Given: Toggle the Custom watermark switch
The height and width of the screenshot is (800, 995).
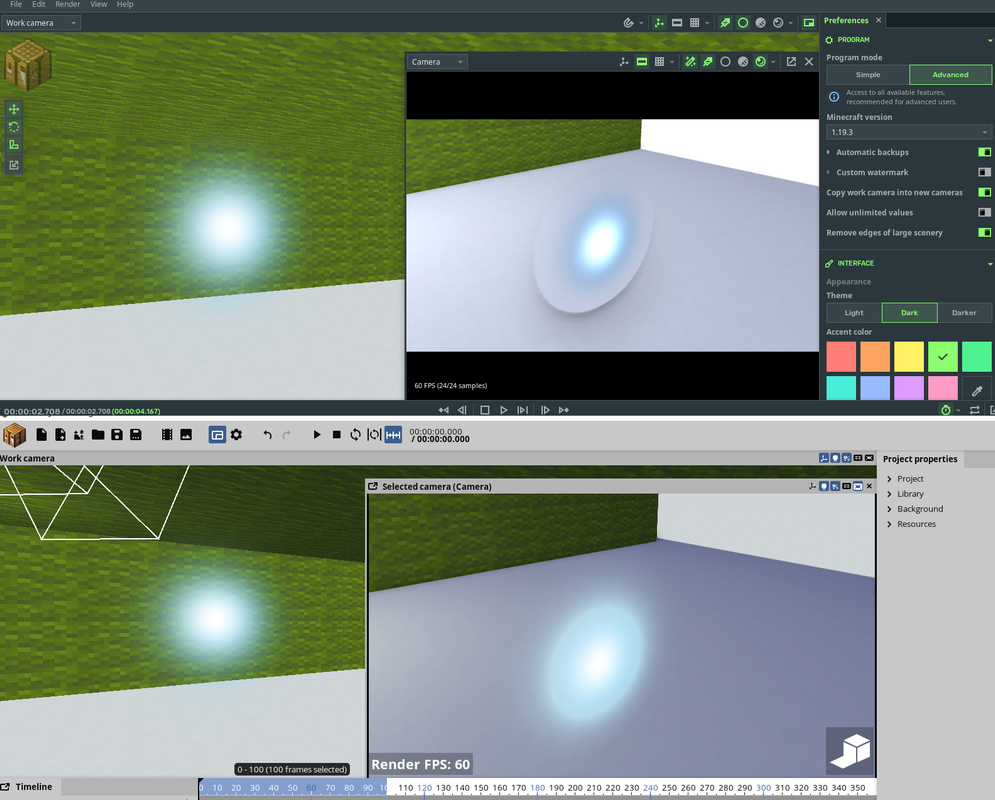Looking at the screenshot, I should point(984,172).
